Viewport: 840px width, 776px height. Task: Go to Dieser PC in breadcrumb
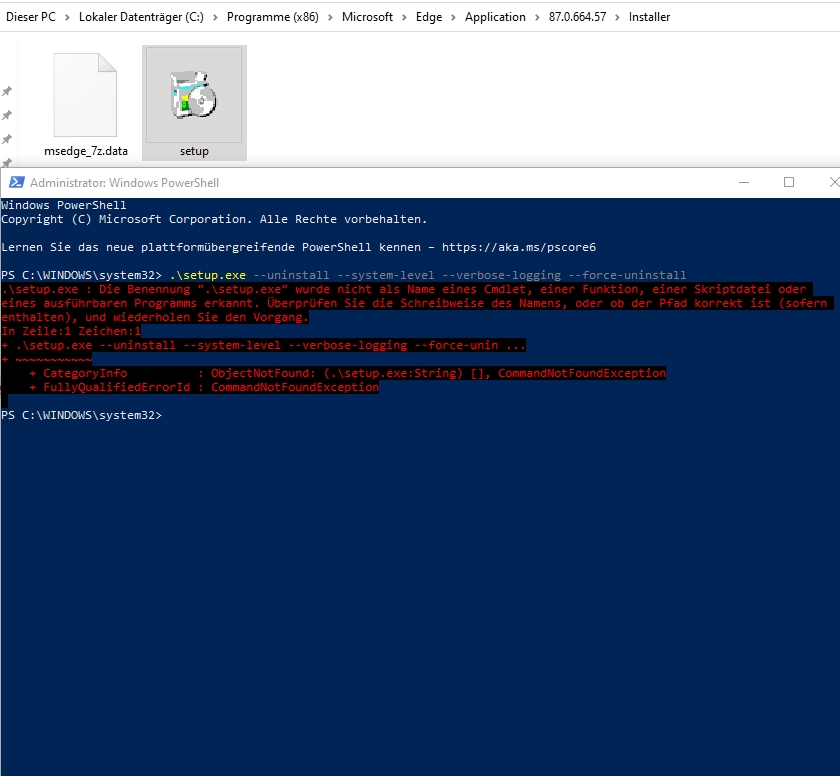31,17
